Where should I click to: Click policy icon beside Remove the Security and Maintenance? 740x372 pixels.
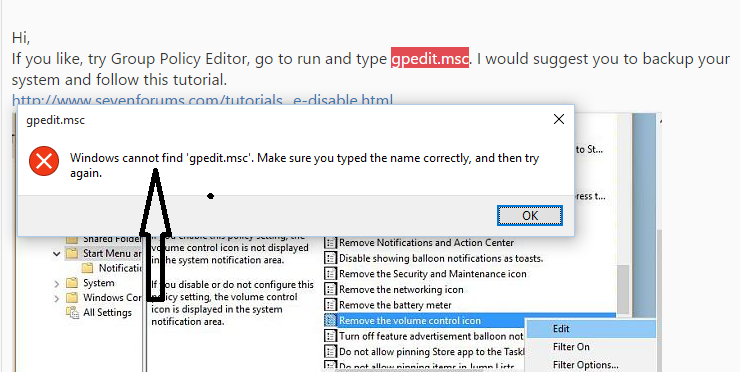(x=330, y=274)
